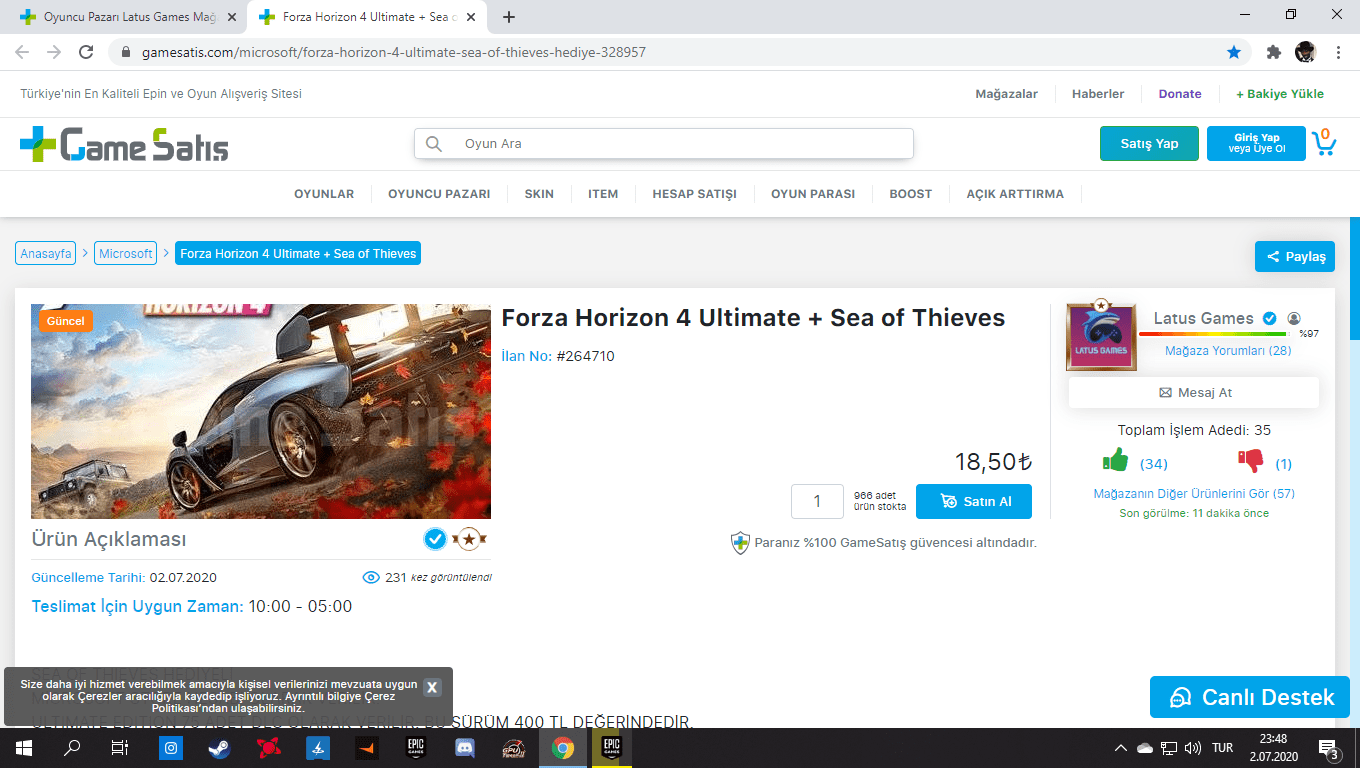Open the OYUNLAR menu
Image resolution: width=1360 pixels, height=768 pixels.
point(324,194)
